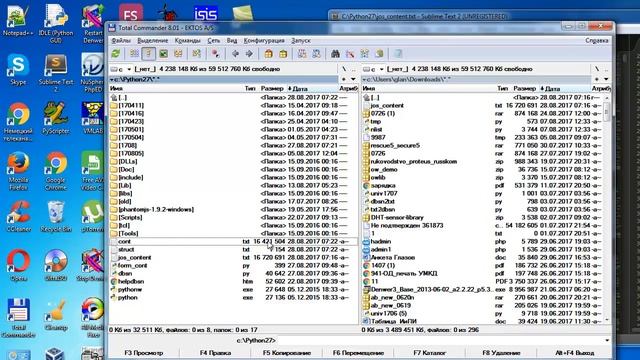Click Mozilla Firefox desktop icon

(x=18, y=171)
